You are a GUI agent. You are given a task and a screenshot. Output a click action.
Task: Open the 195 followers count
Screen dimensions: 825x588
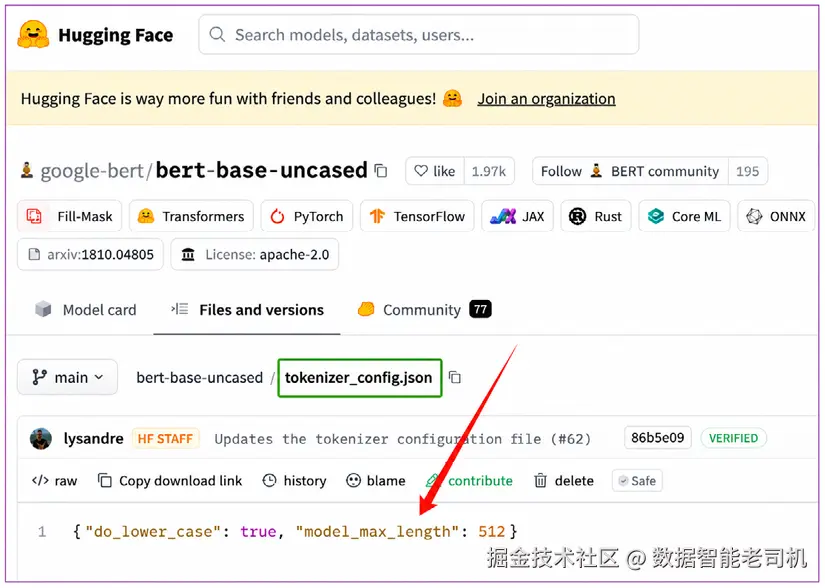click(x=747, y=171)
